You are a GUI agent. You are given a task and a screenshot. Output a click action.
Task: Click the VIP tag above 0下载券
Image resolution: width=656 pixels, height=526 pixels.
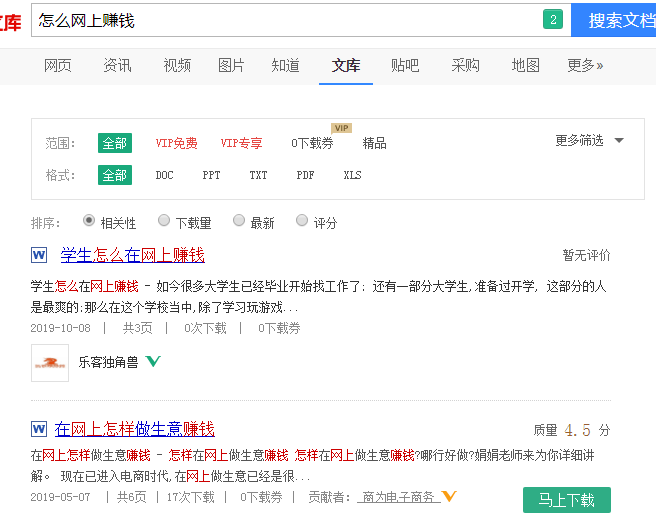click(x=341, y=128)
